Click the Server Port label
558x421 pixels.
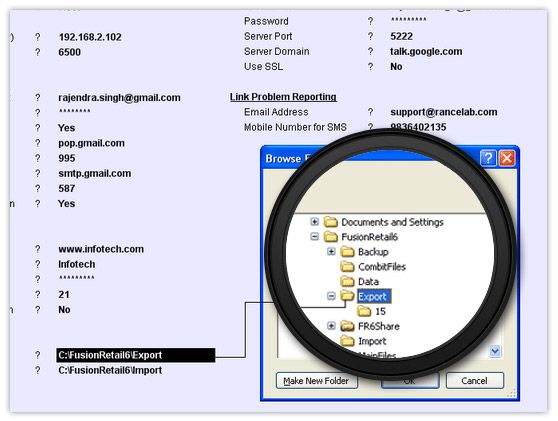pyautogui.click(x=268, y=36)
